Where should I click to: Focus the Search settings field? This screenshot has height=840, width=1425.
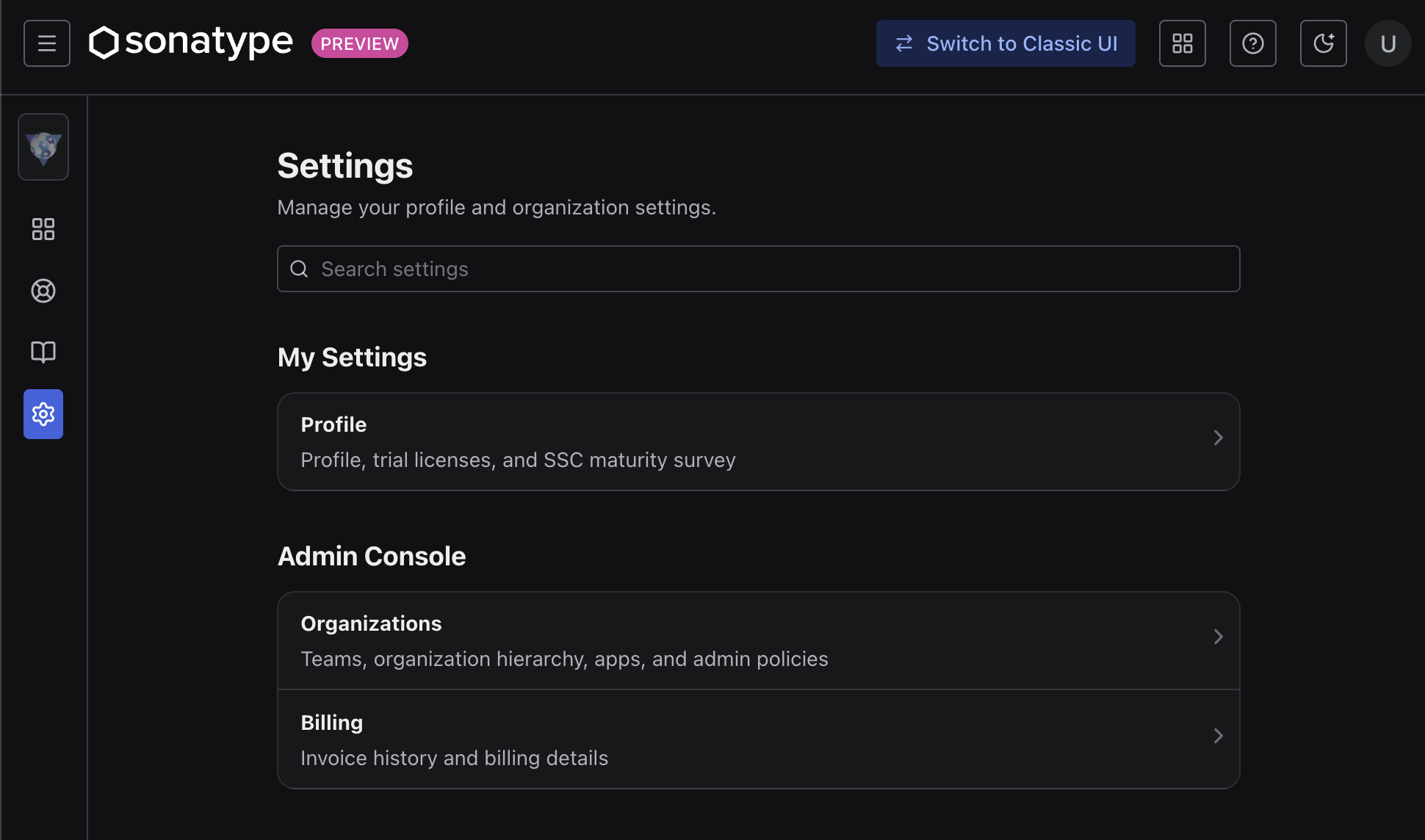pyautogui.click(x=759, y=269)
